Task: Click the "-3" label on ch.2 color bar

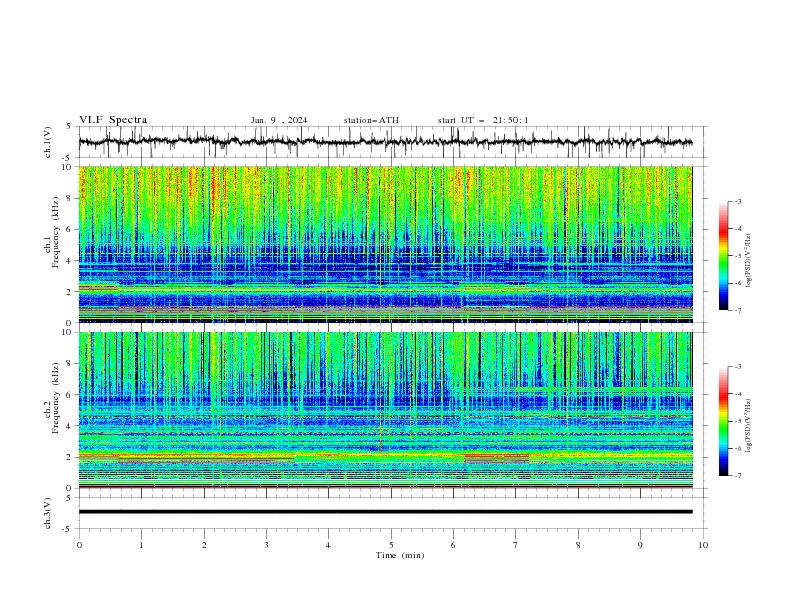Action: pyautogui.click(x=737, y=367)
